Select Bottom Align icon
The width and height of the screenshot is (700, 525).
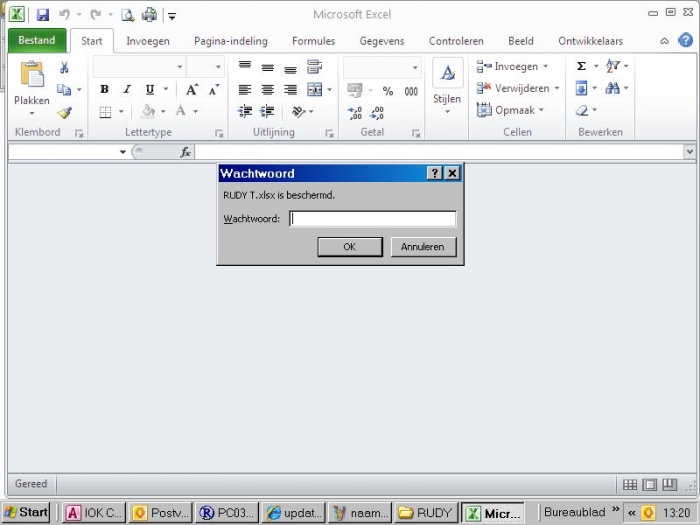pos(290,69)
